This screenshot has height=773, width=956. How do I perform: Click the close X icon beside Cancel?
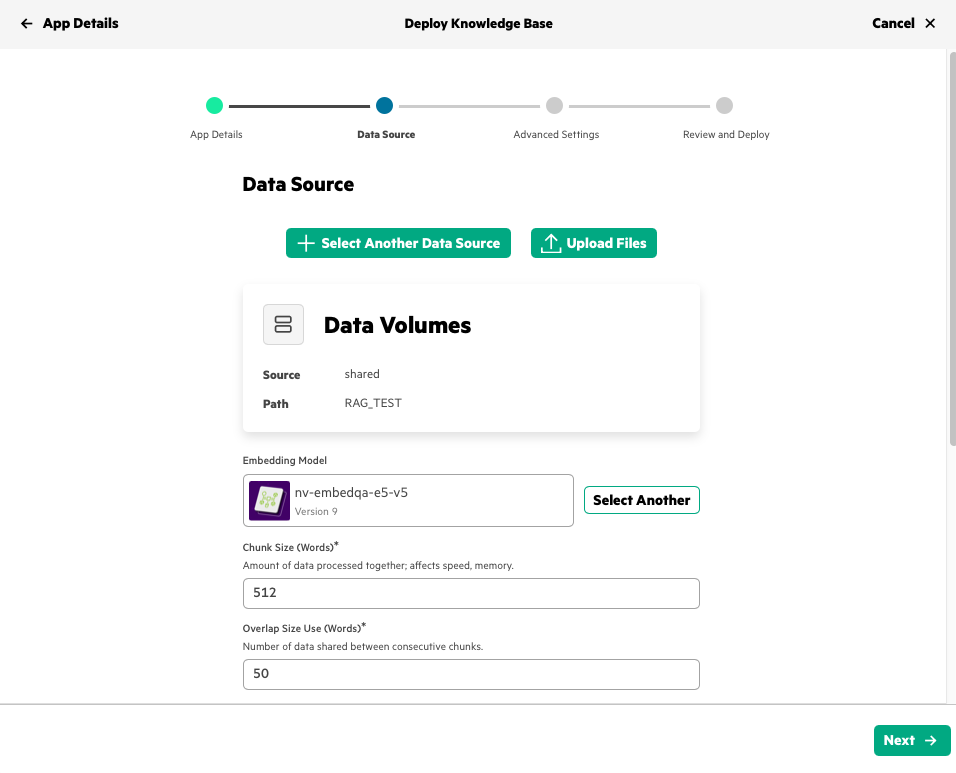[930, 24]
